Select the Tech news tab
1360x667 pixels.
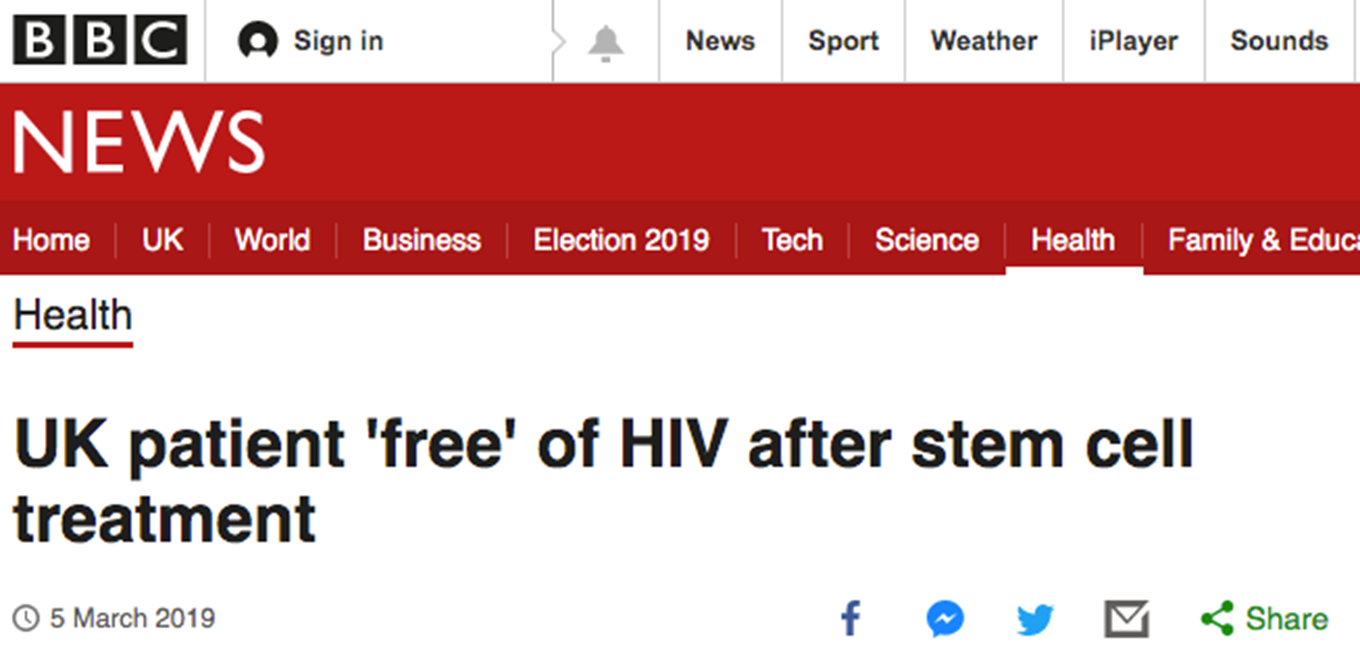(792, 240)
